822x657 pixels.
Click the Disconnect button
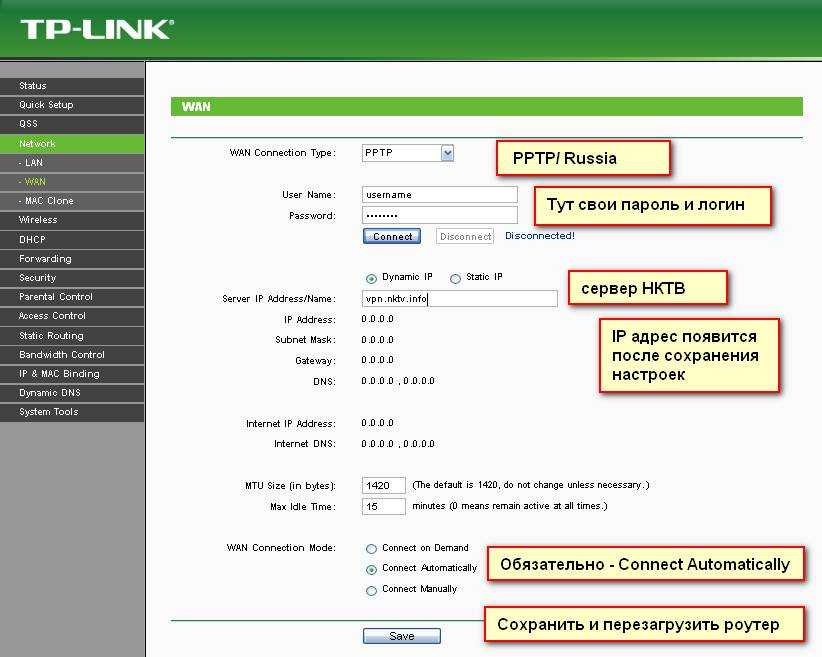(x=465, y=236)
